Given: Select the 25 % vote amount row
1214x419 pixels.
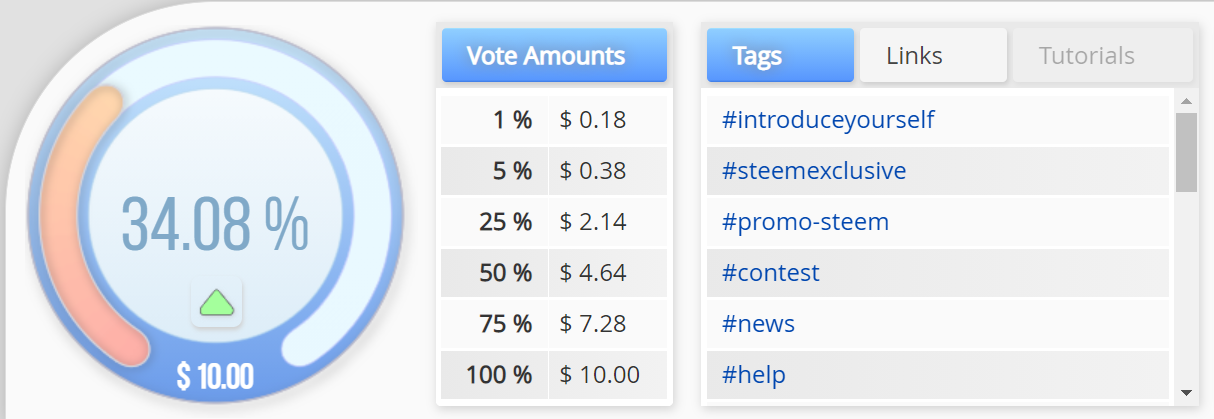Looking at the screenshot, I should click(x=554, y=222).
